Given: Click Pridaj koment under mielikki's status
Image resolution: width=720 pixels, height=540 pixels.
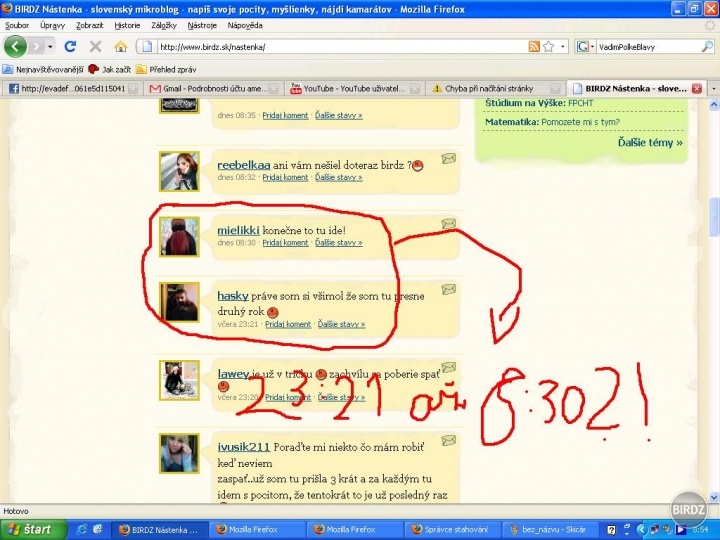Looking at the screenshot, I should [285, 242].
